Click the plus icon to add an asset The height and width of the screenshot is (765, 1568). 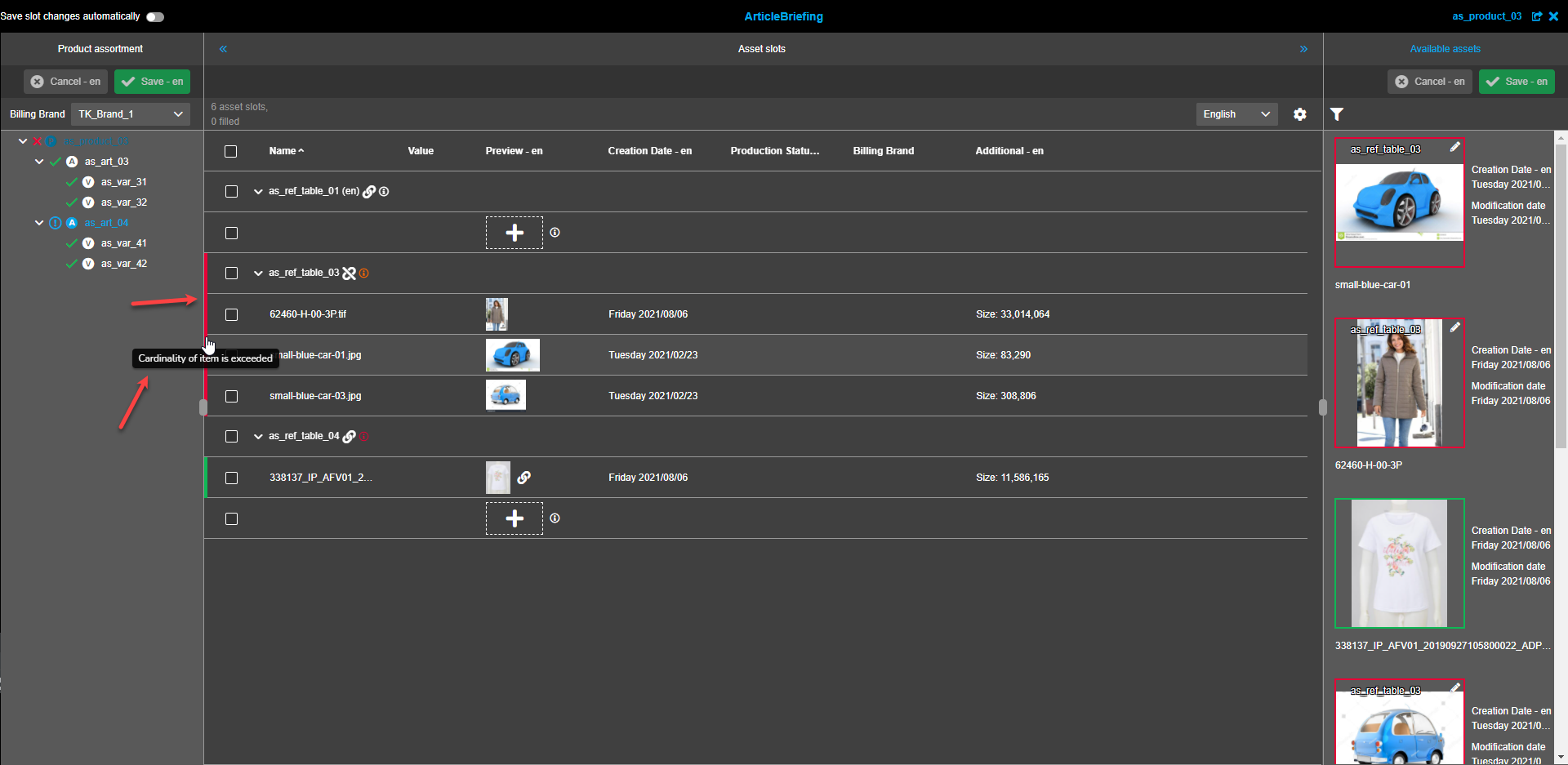tap(514, 232)
